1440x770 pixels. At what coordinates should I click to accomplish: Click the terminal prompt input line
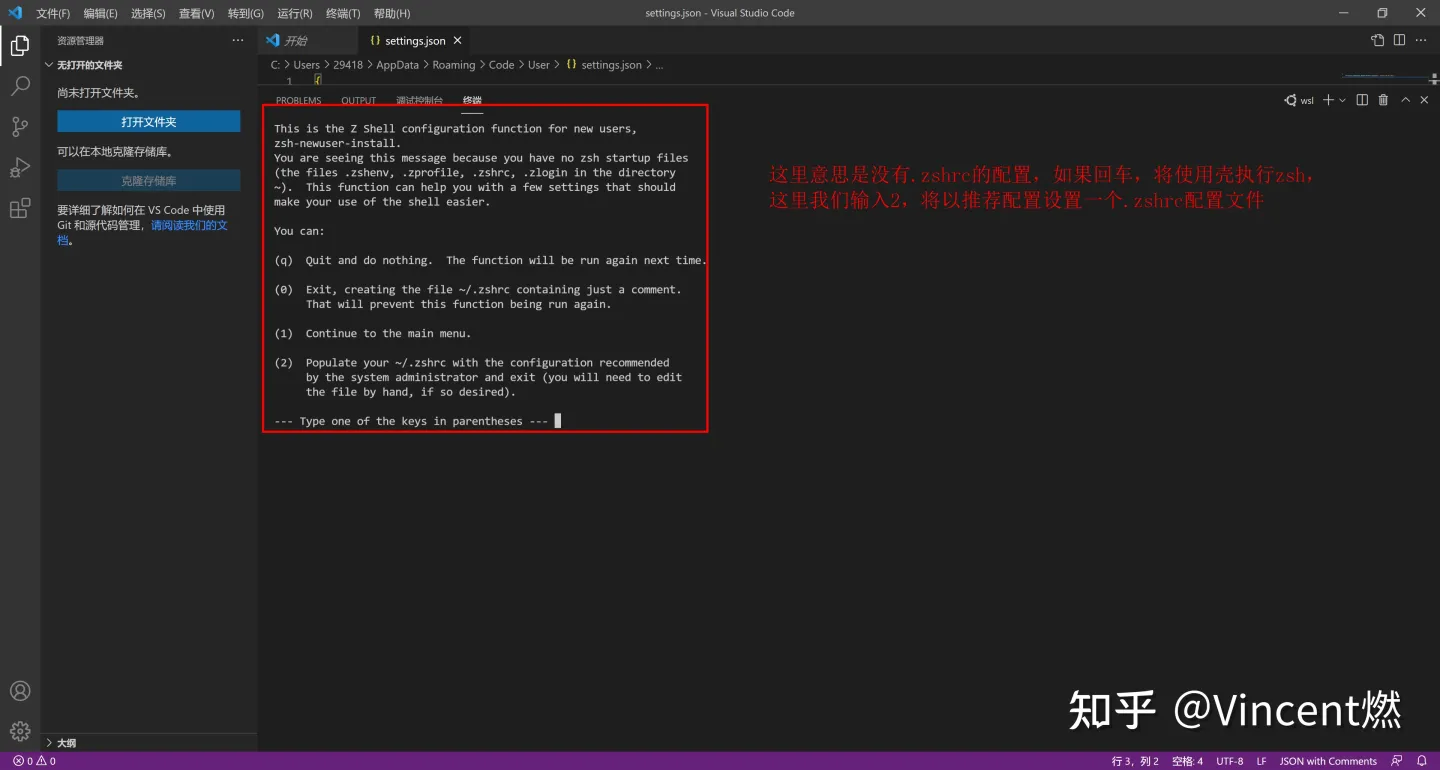(x=417, y=421)
